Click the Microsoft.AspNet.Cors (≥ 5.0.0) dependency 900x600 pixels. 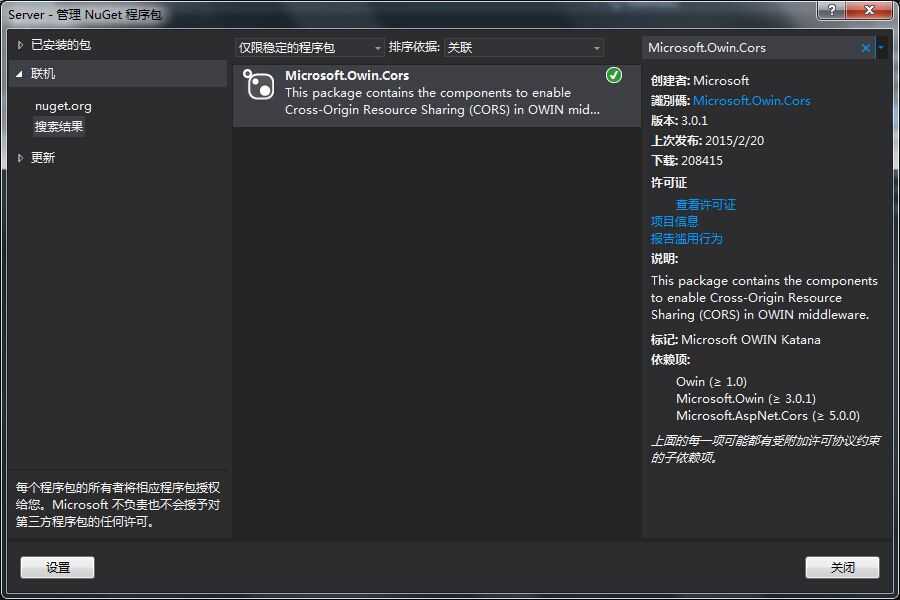pos(767,416)
